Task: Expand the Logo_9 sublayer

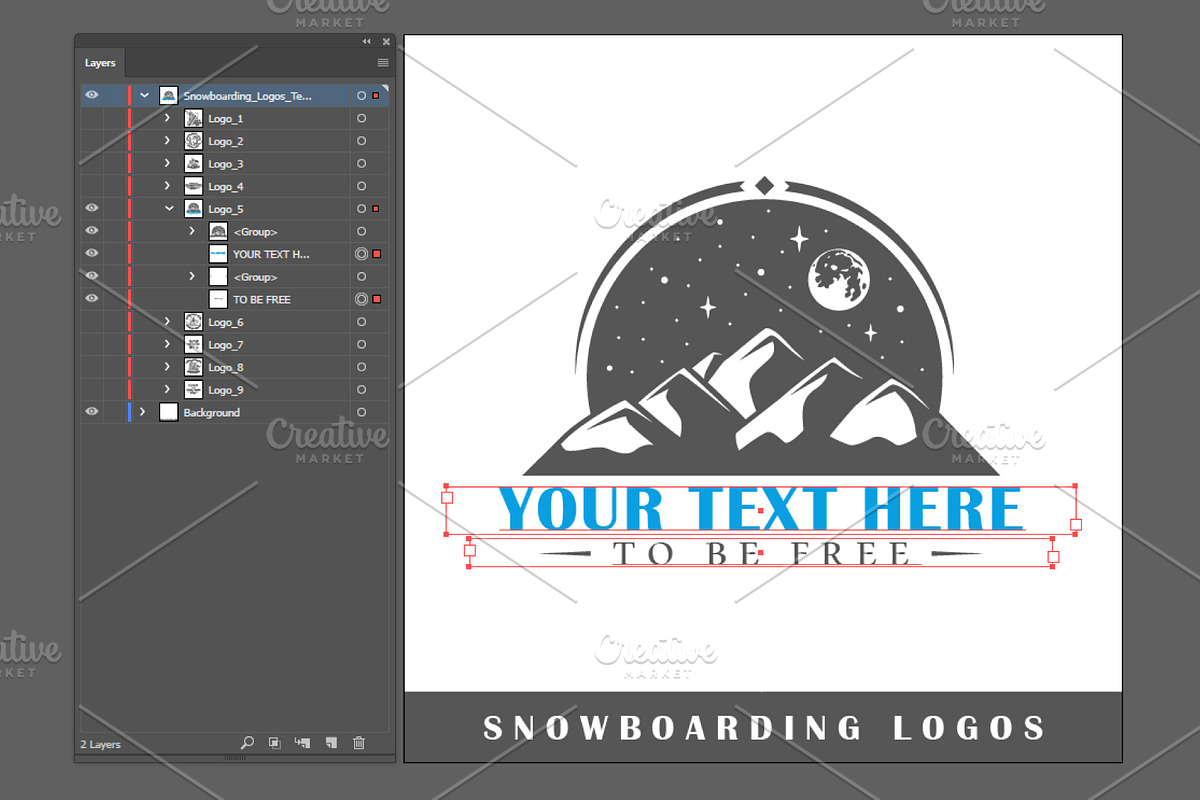Action: (x=167, y=390)
